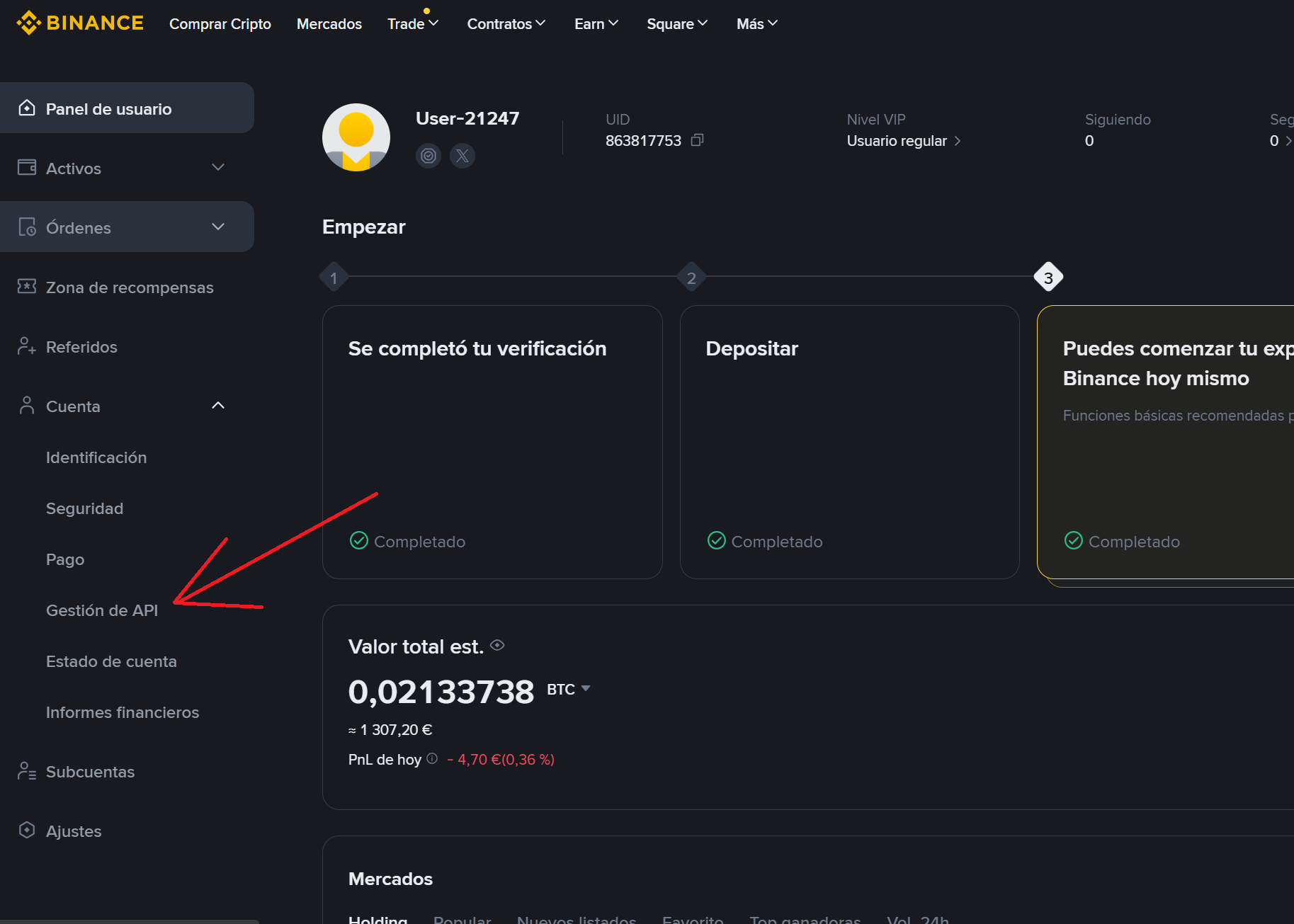Screen dimensions: 1294x924
Task: Open the Earn menu in top bar
Action: (596, 24)
